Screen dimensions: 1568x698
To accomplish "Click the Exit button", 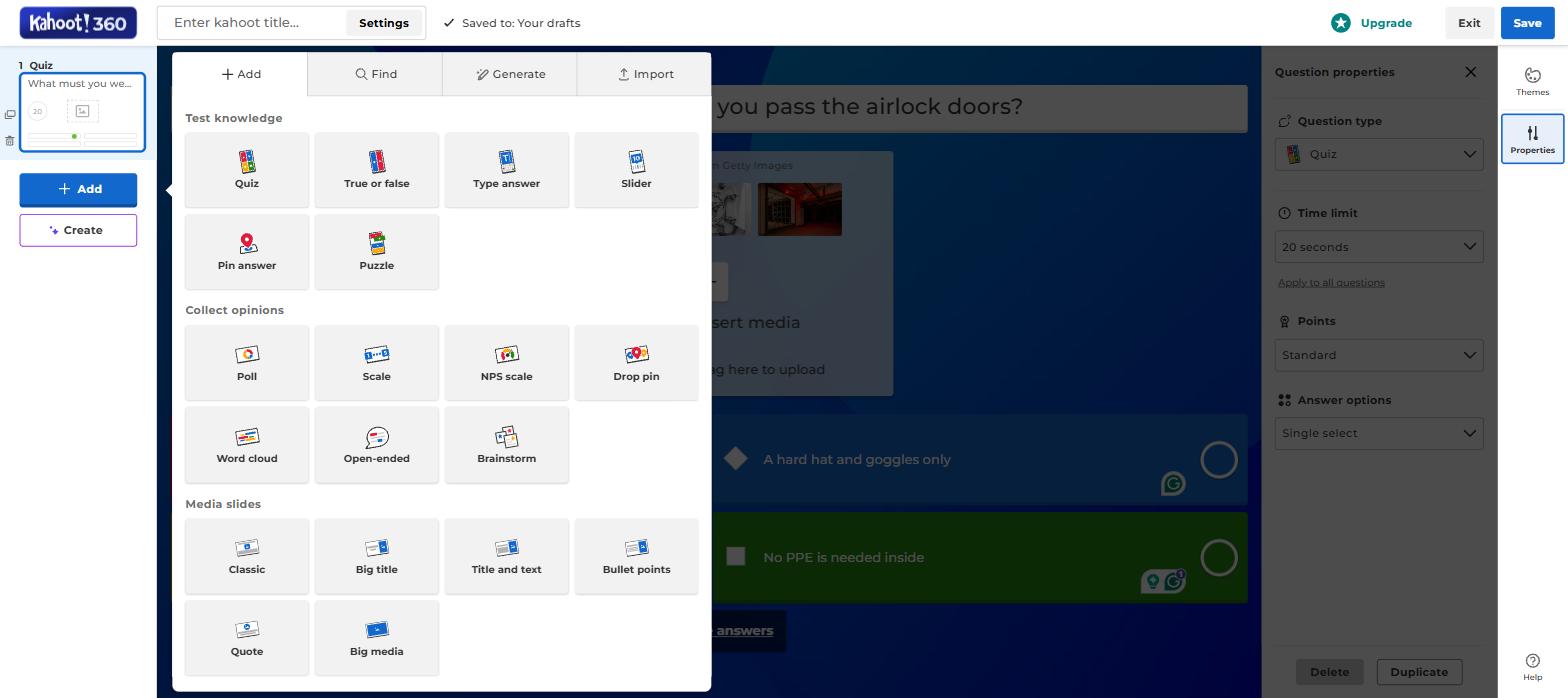I will point(1469,23).
